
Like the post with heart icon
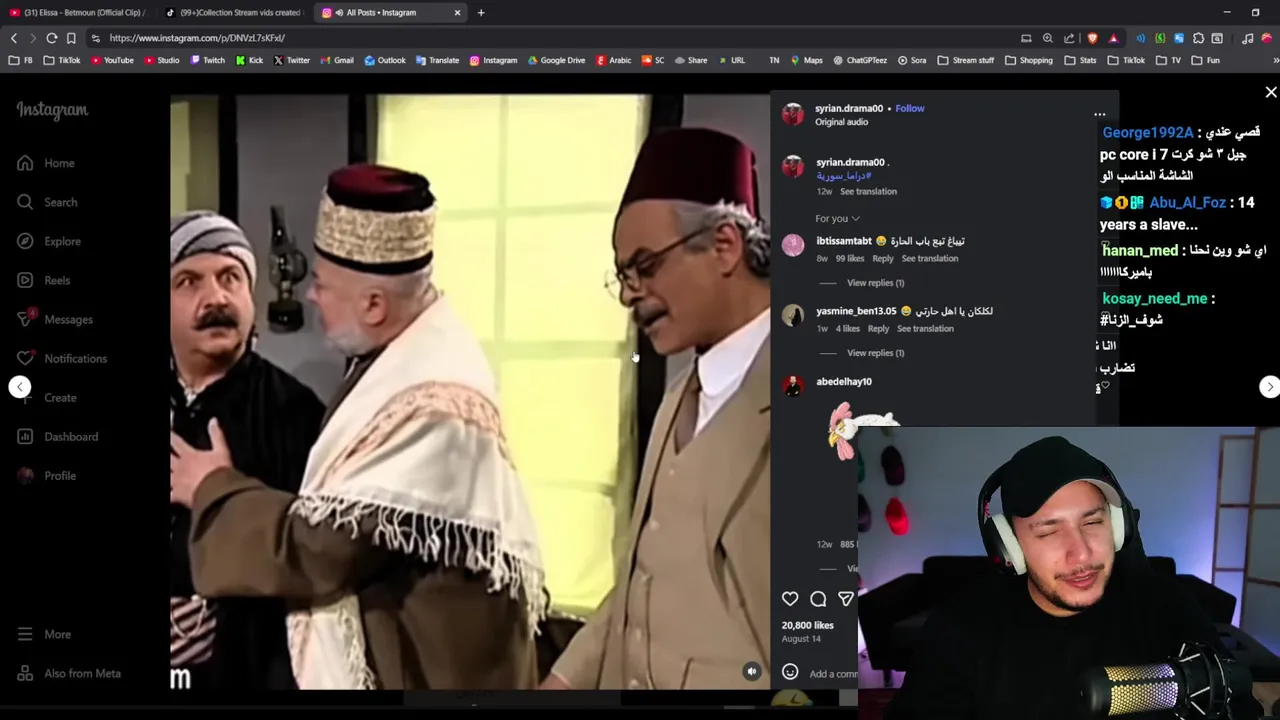(x=790, y=599)
